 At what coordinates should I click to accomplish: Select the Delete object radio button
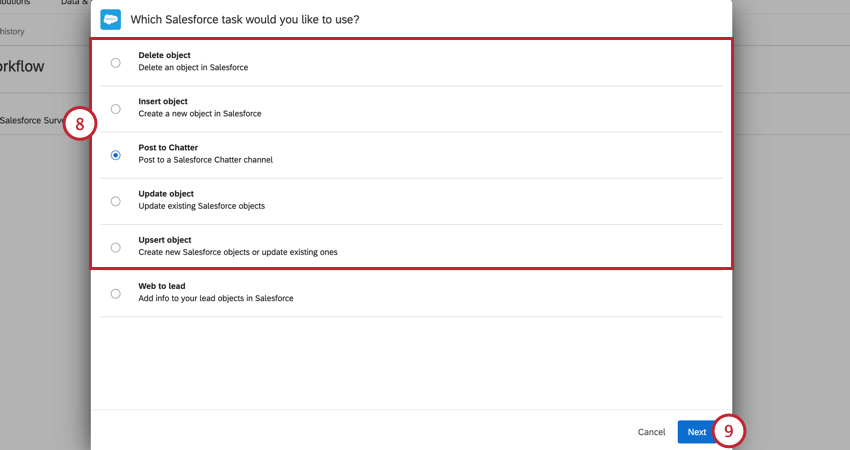(x=116, y=62)
